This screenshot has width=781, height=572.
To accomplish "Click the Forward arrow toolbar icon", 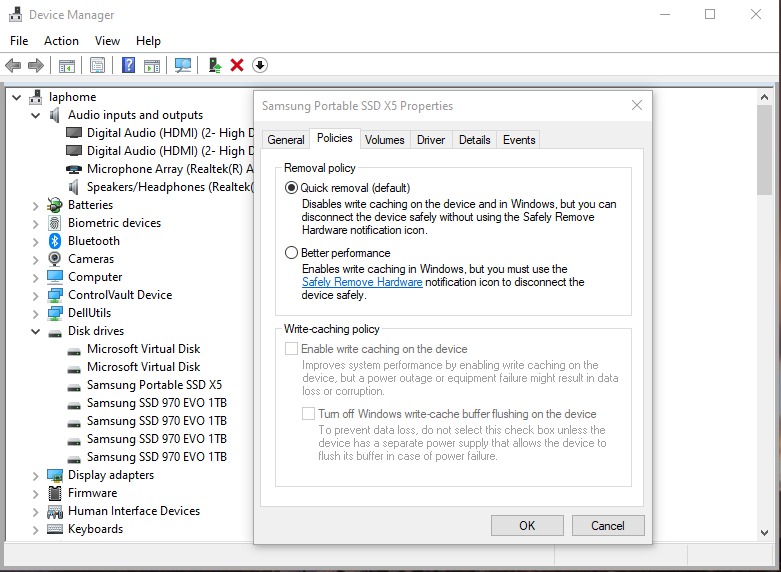I will 36,65.
